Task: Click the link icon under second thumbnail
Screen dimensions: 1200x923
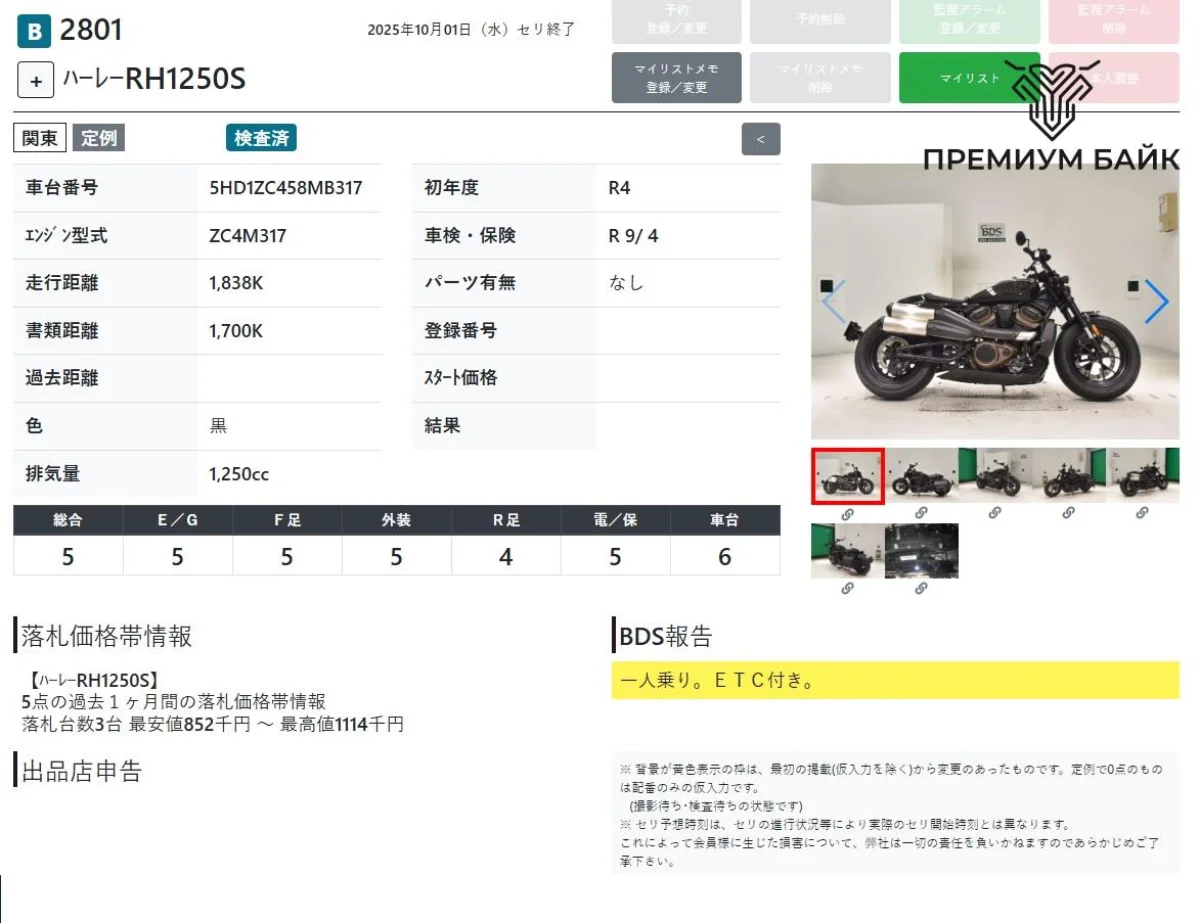Action: tap(921, 513)
